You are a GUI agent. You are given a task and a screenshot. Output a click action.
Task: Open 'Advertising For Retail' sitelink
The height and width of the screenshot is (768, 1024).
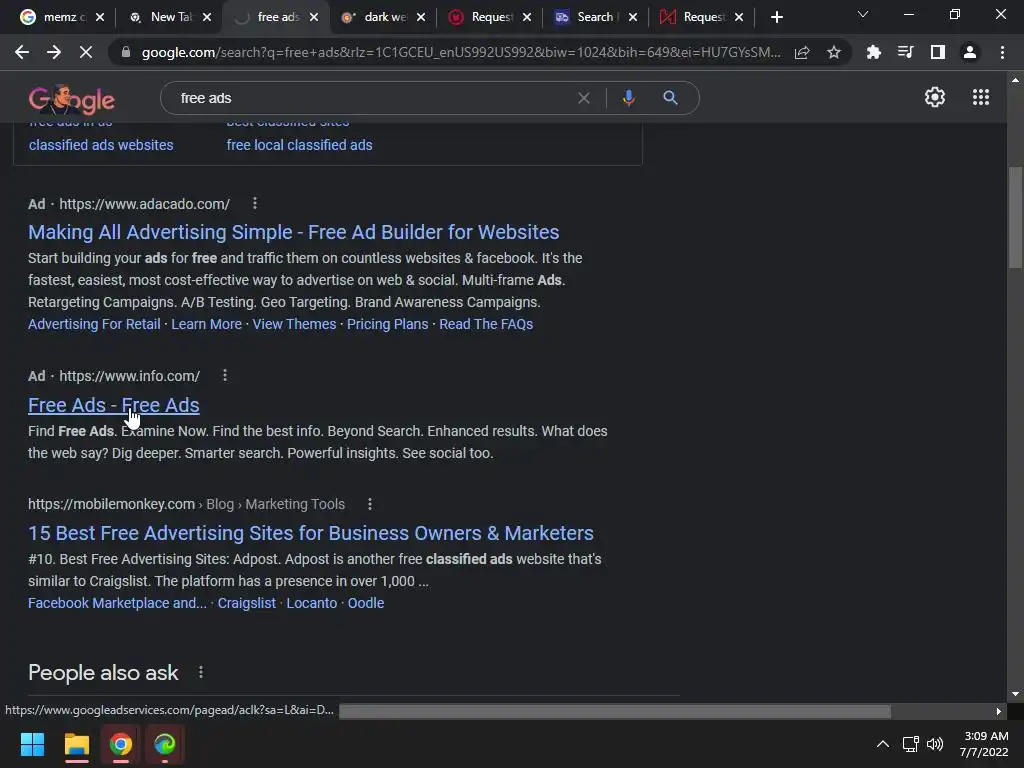[94, 324]
